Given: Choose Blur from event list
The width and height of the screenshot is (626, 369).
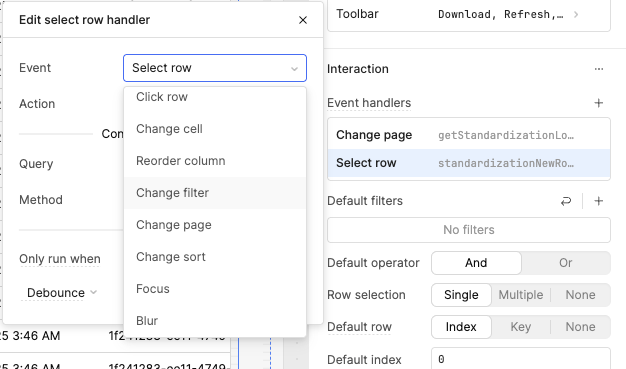Looking at the screenshot, I should (215, 320).
